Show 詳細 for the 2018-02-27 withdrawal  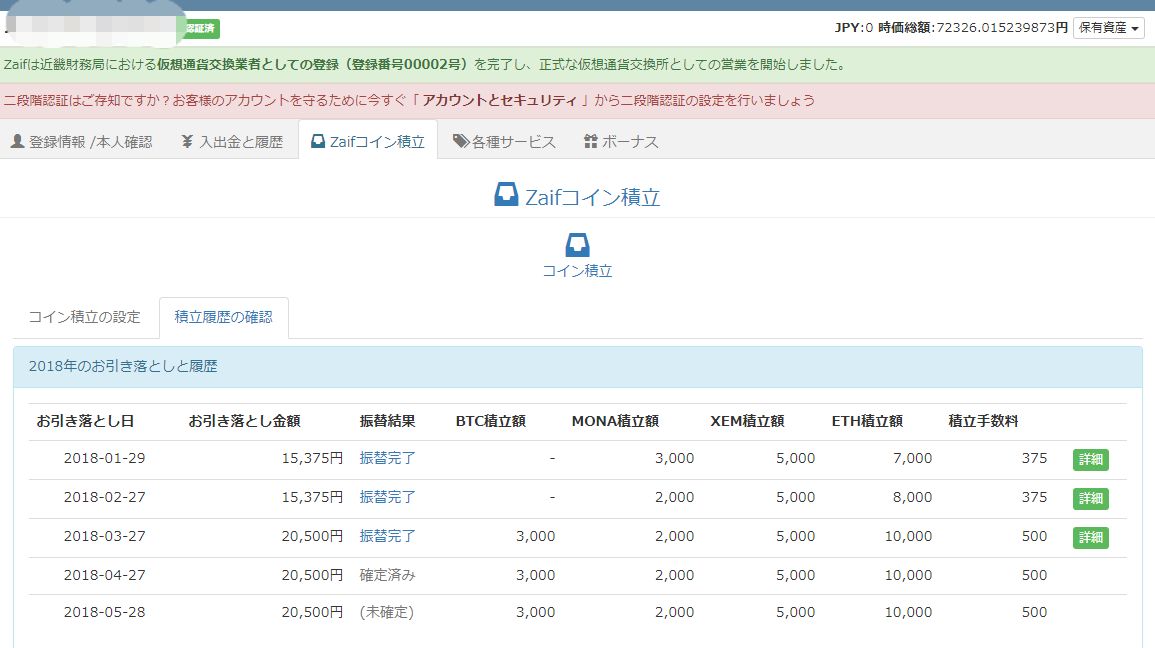point(1090,498)
